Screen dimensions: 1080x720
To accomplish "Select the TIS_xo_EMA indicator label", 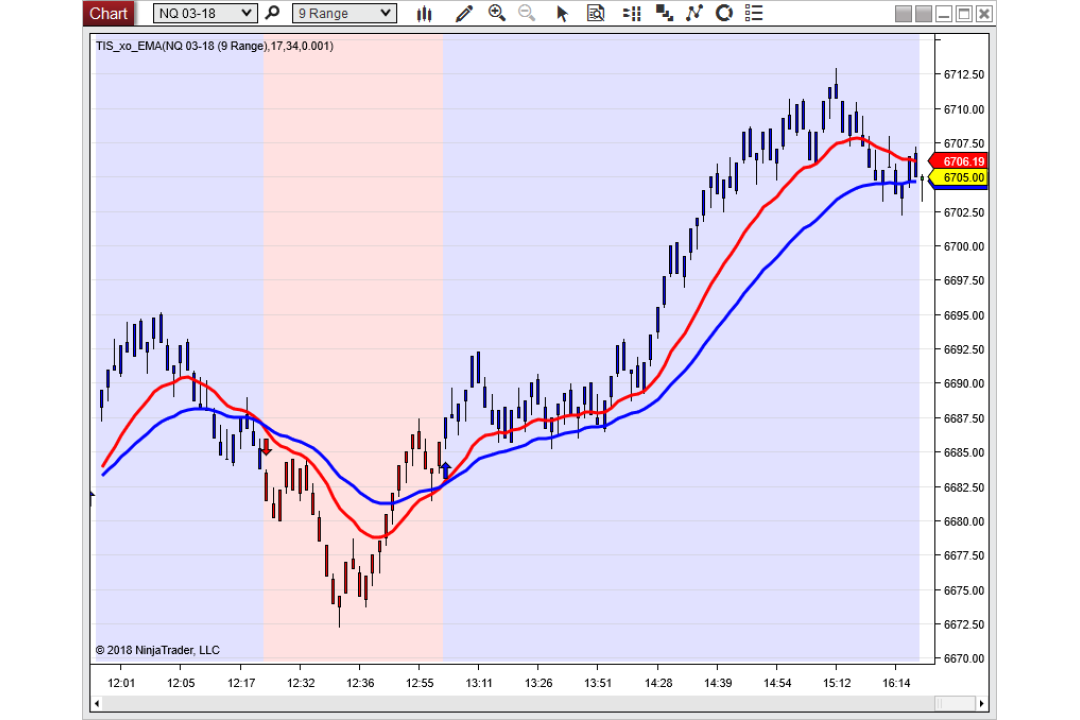I will coord(214,46).
